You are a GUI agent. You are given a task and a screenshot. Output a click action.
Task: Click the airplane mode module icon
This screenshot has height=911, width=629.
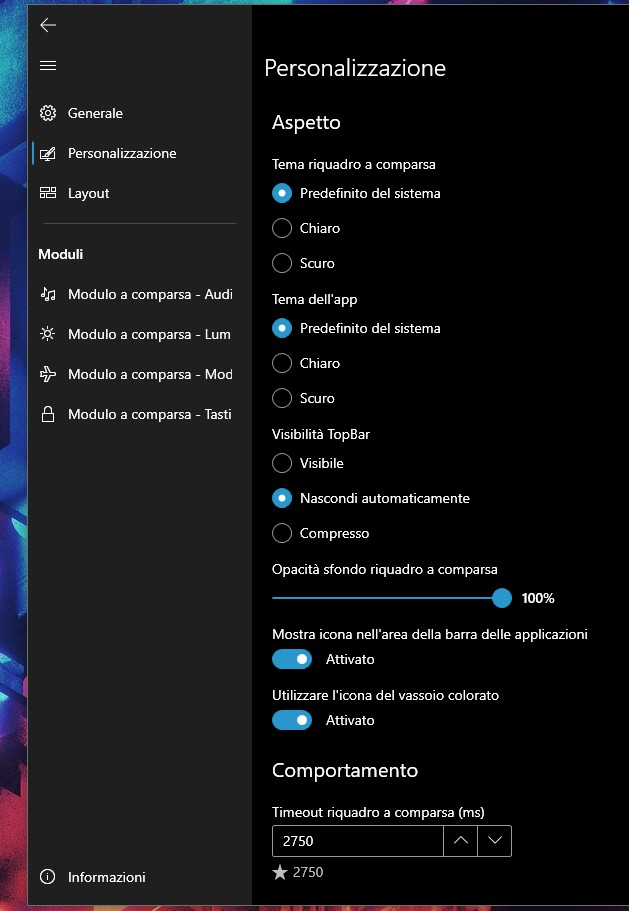pyautogui.click(x=48, y=374)
